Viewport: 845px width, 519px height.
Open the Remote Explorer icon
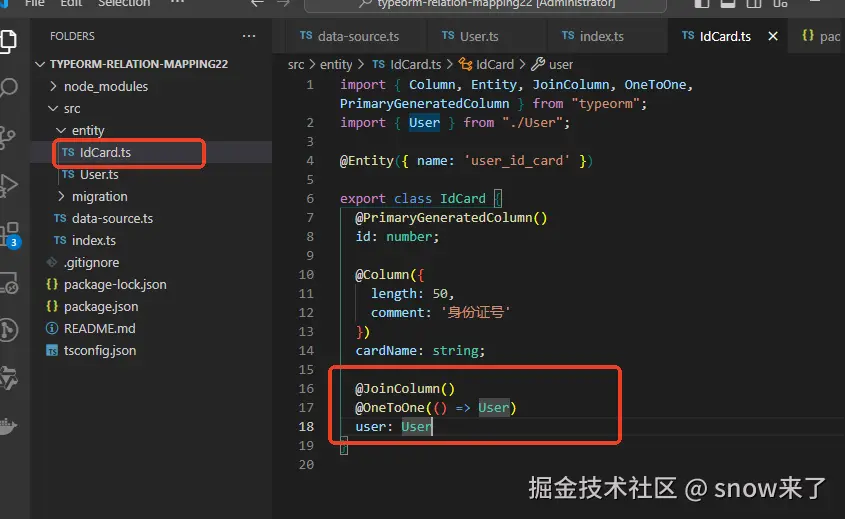[x=9, y=282]
